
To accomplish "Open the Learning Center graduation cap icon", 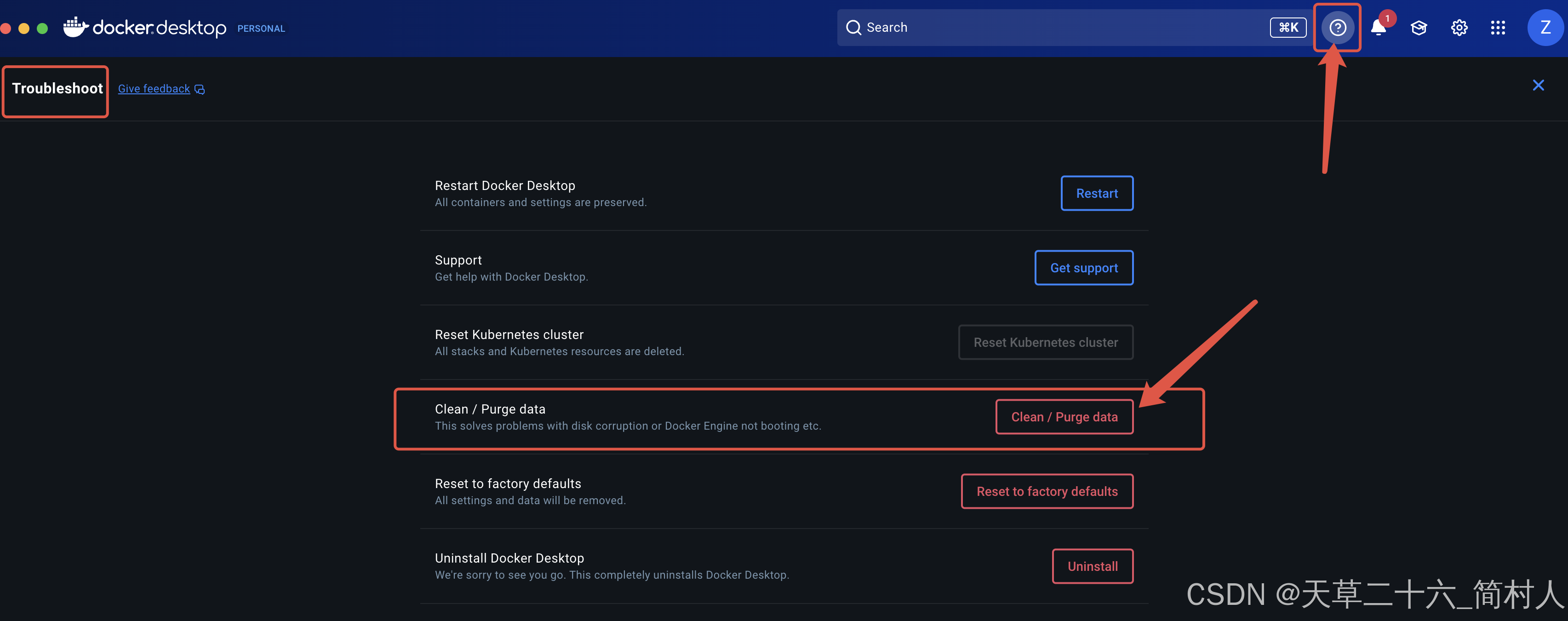I will click(x=1419, y=28).
